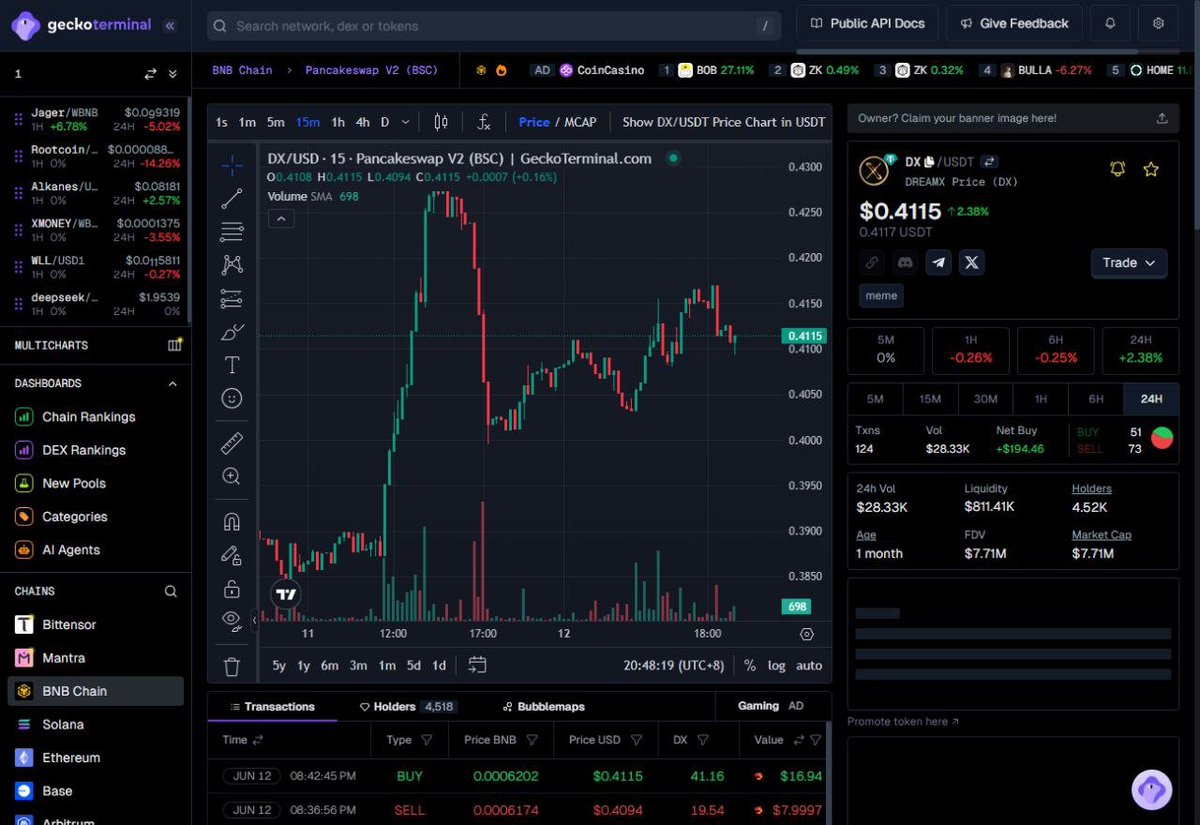Focus the search network, dex or tokens field
This screenshot has width=1200, height=825.
(494, 26)
